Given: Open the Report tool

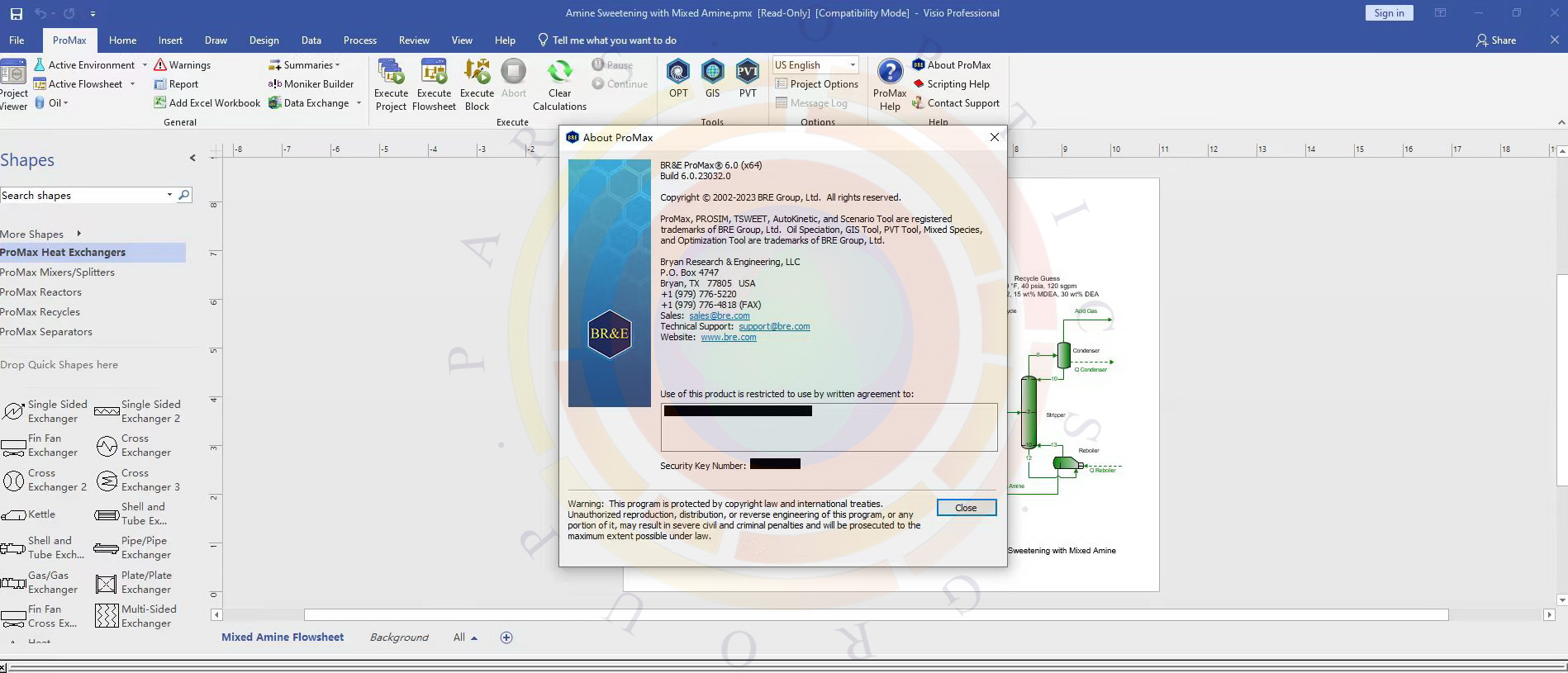Looking at the screenshot, I should (x=176, y=83).
